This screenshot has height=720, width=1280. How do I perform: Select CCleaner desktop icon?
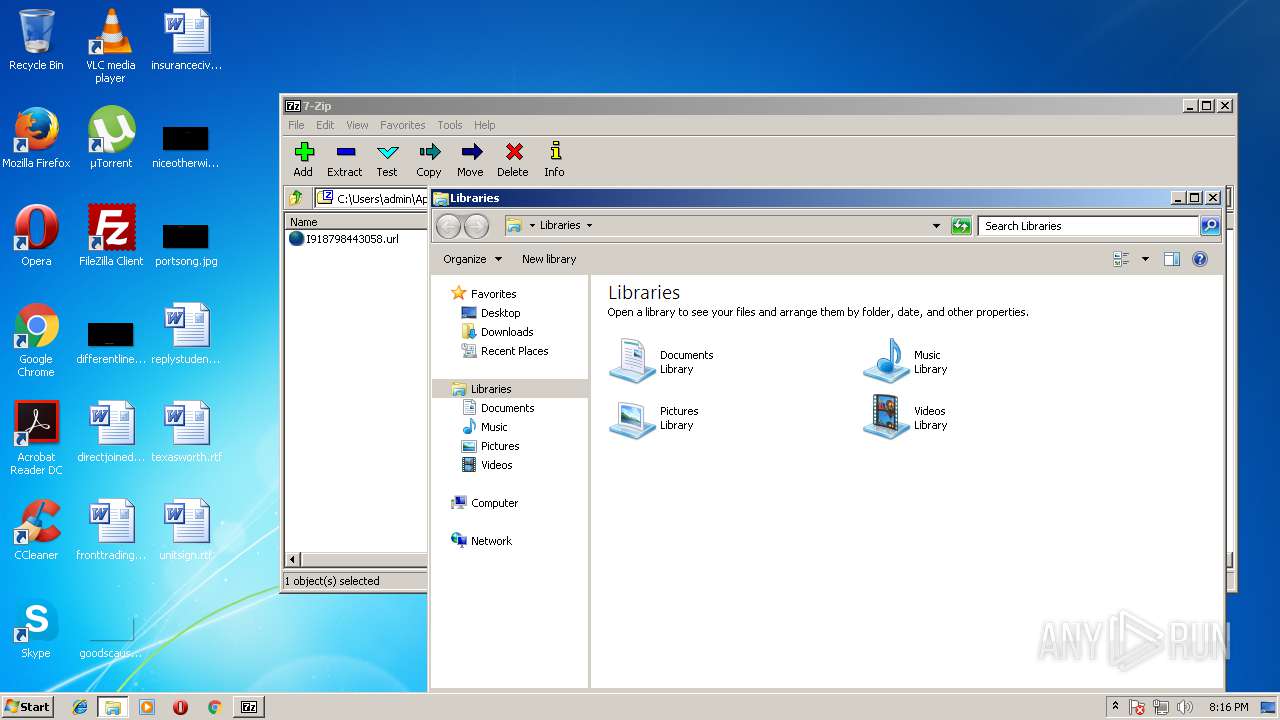click(36, 530)
